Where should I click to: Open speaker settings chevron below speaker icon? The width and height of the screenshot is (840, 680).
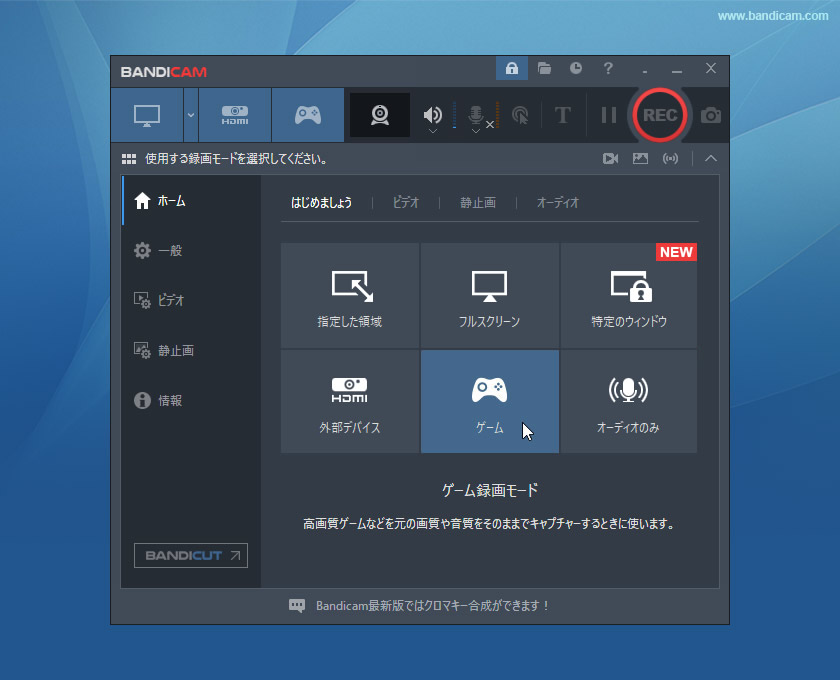coord(433,131)
